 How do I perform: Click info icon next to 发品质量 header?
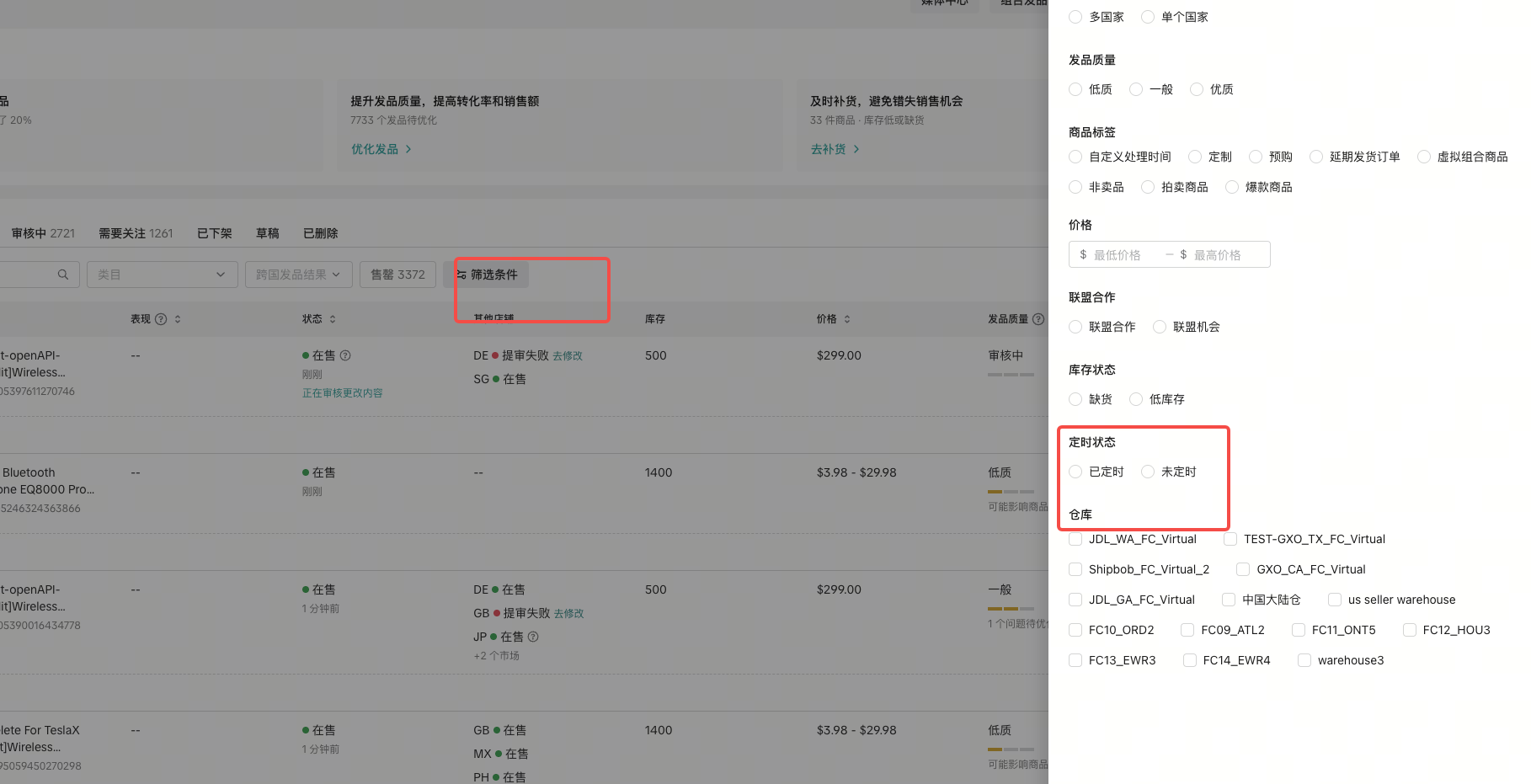(1038, 319)
